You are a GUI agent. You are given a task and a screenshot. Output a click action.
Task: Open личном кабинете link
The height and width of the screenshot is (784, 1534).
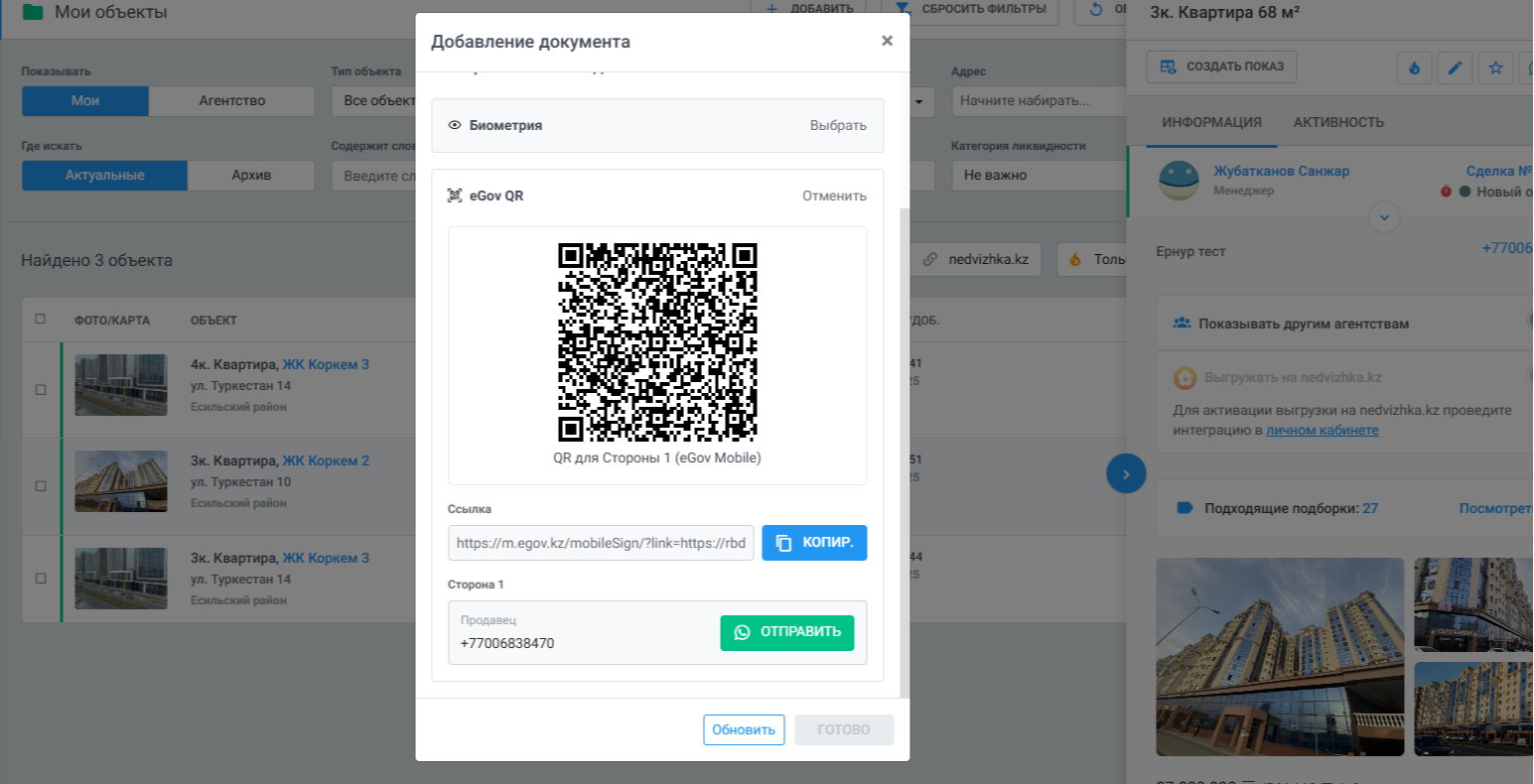pyautogui.click(x=1323, y=430)
